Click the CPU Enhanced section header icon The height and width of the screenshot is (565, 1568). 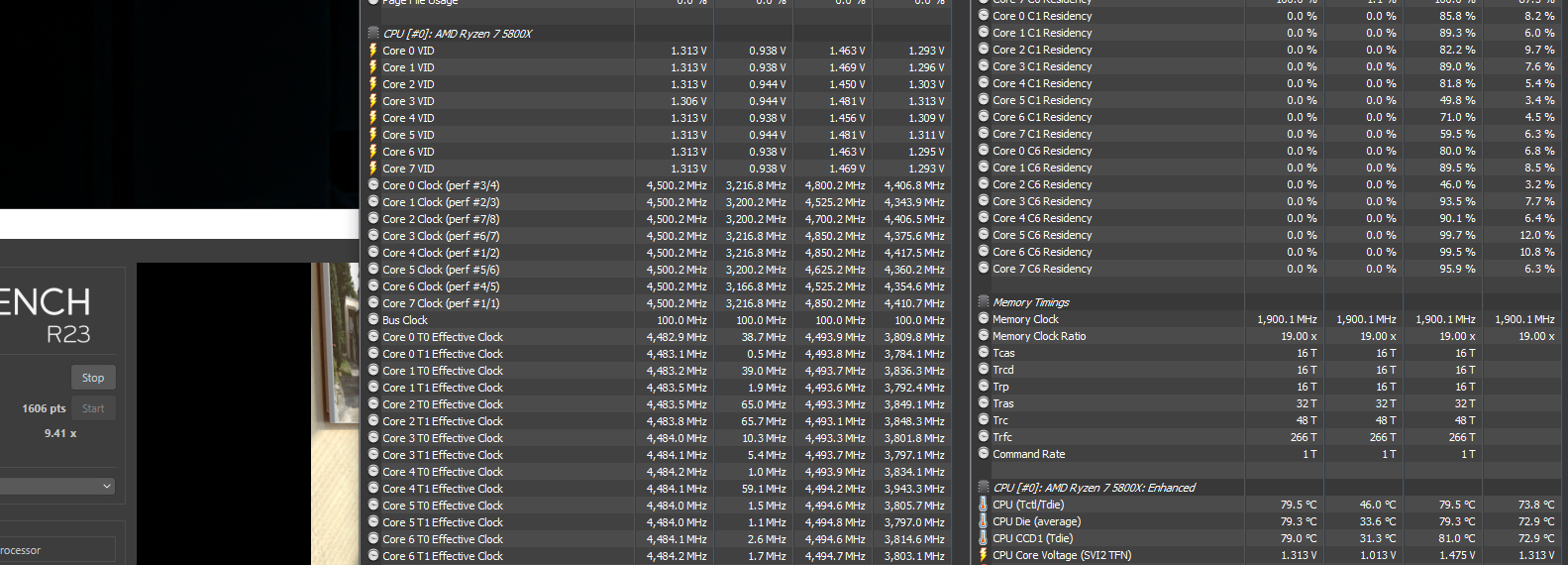984,488
